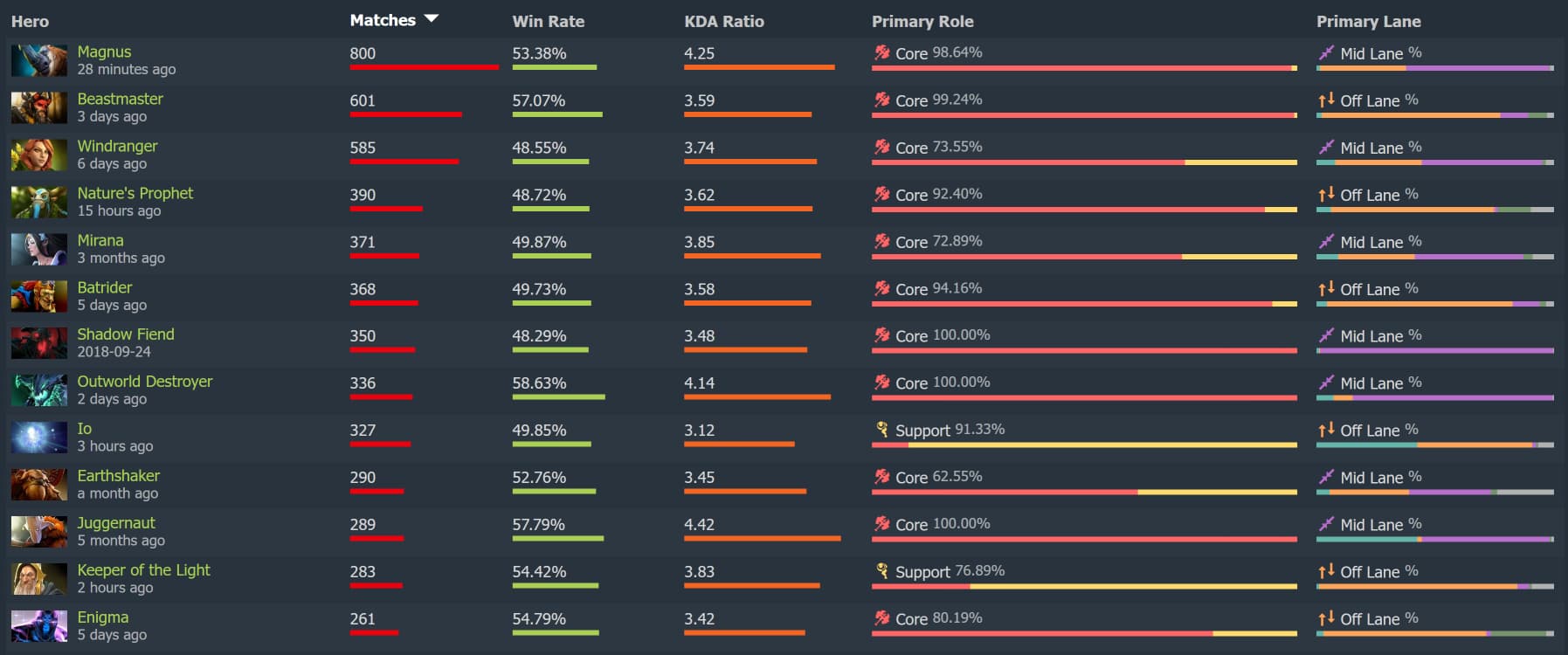Click the Magnus hero portrait
Image resolution: width=1568 pixels, height=655 pixels.
click(x=38, y=60)
